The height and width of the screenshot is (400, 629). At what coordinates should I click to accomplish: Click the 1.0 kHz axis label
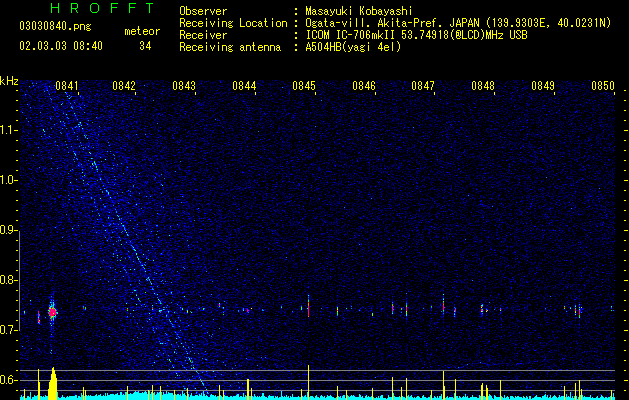click(x=8, y=180)
